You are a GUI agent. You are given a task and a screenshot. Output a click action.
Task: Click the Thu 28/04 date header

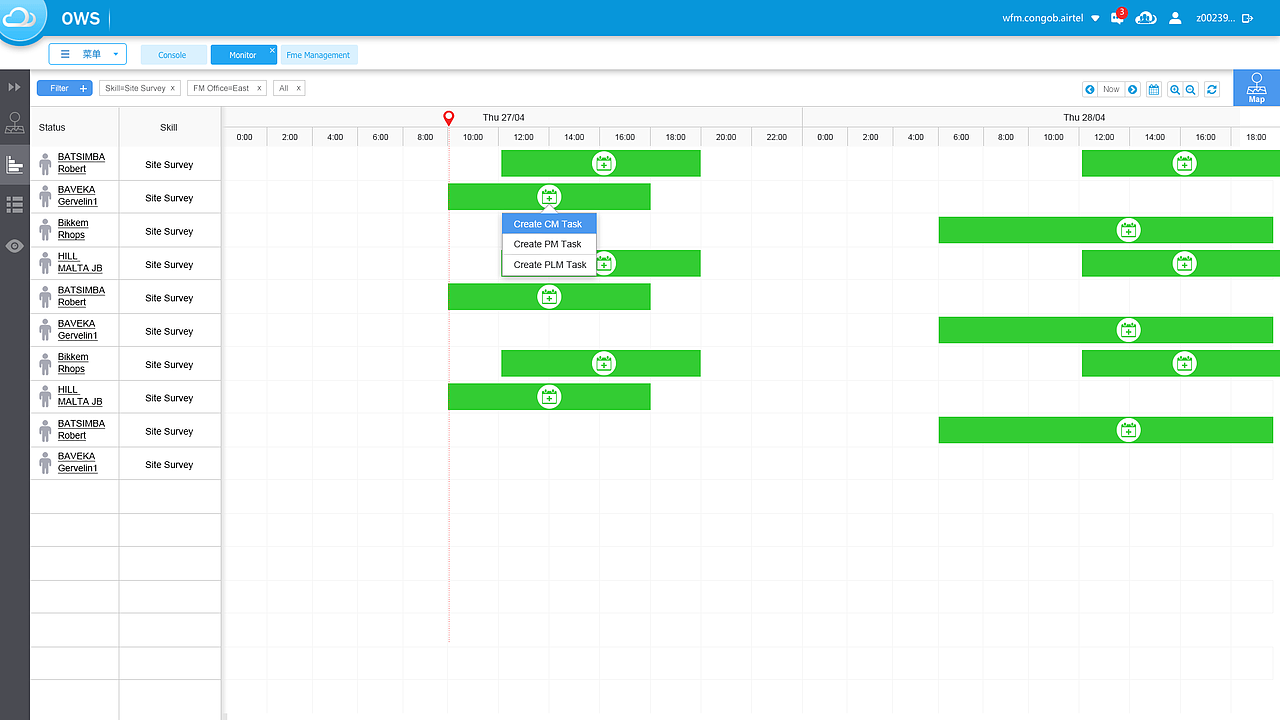click(x=1084, y=117)
